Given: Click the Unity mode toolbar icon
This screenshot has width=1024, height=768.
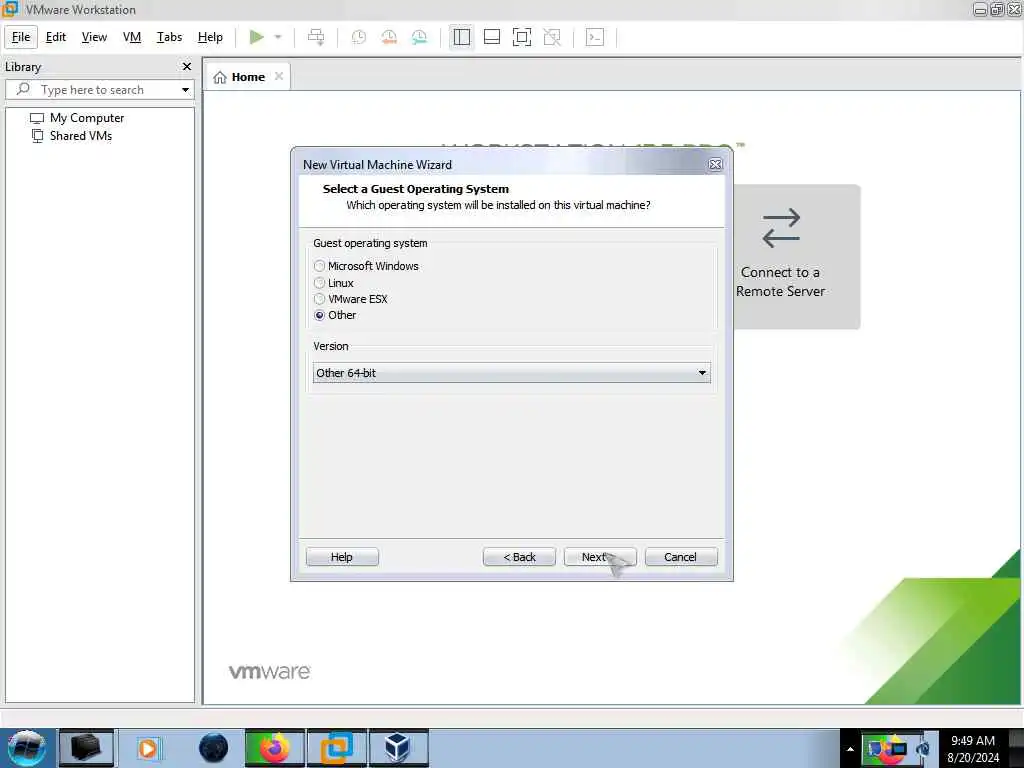Looking at the screenshot, I should click(552, 37).
